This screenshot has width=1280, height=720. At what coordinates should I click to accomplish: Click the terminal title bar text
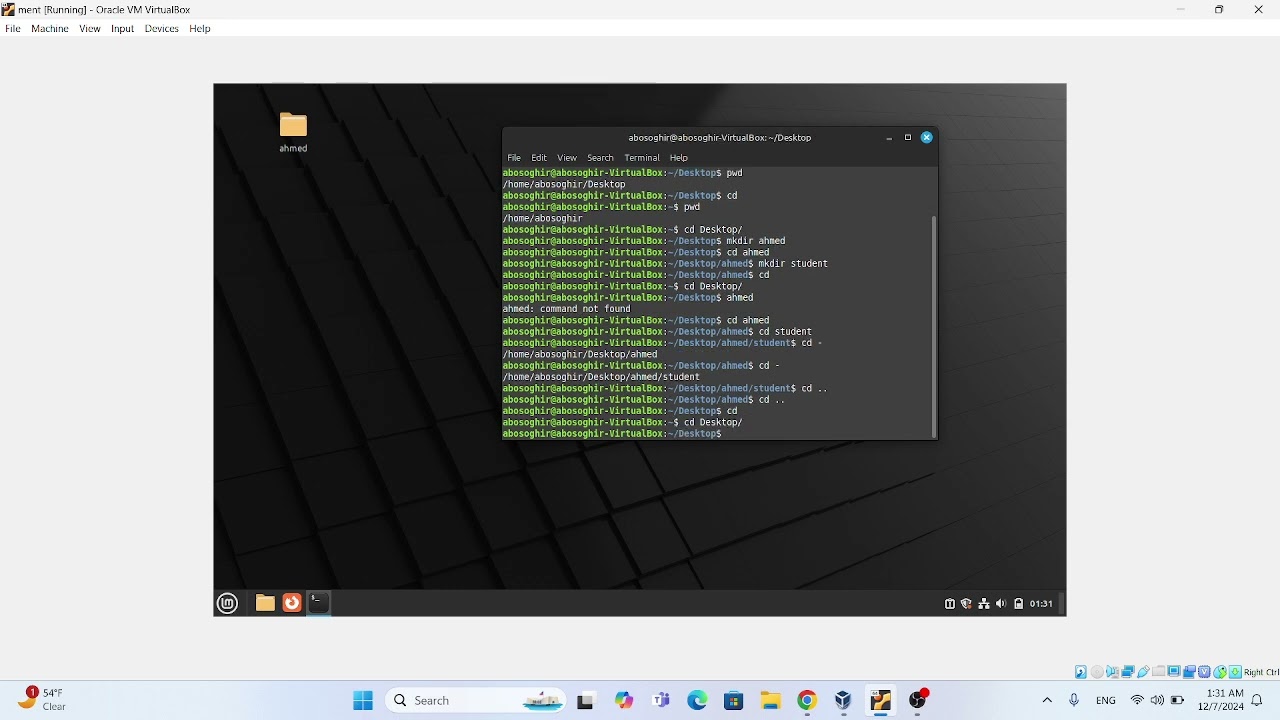click(x=720, y=138)
